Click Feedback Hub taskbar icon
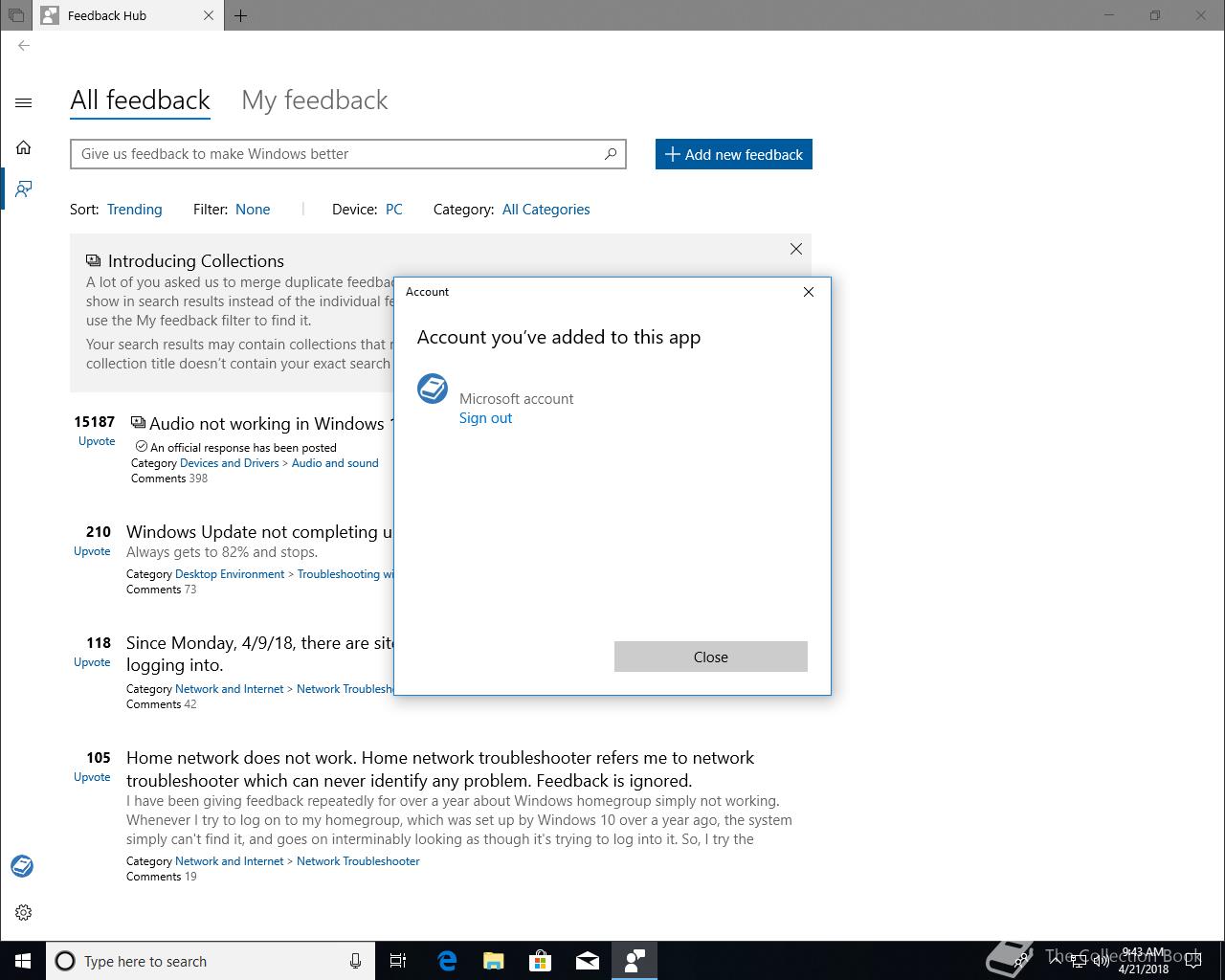This screenshot has width=1225, height=980. coord(635,961)
